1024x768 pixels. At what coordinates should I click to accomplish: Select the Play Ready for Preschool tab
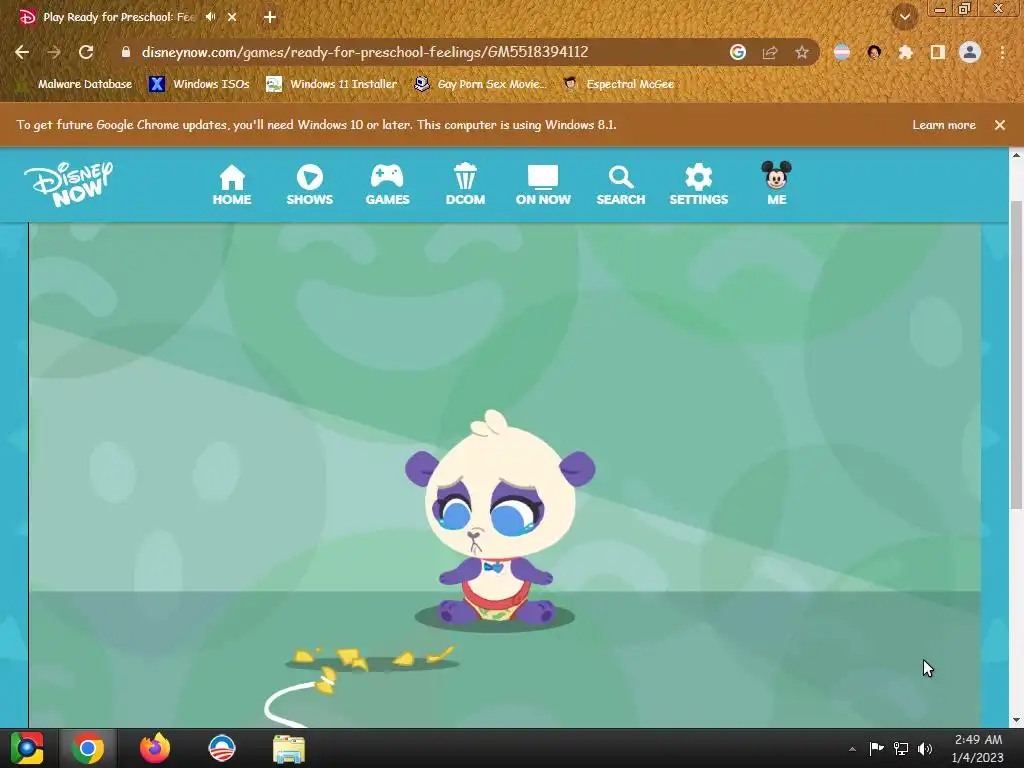[118, 17]
